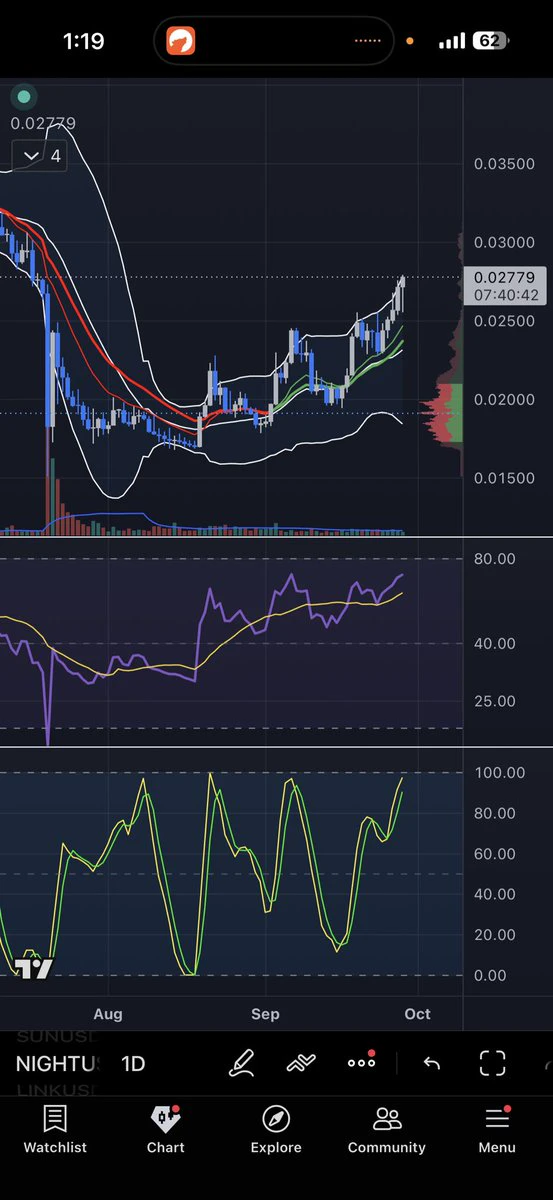
Task: Tap the RSI 40.00 scale label
Action: 494,644
